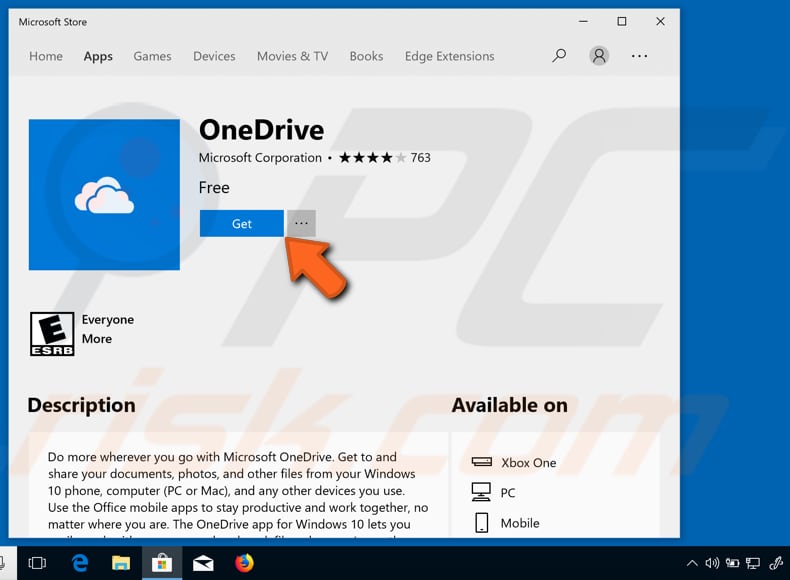Click the volume speaker tray icon
Image resolution: width=790 pixels, height=580 pixels.
[x=712, y=563]
